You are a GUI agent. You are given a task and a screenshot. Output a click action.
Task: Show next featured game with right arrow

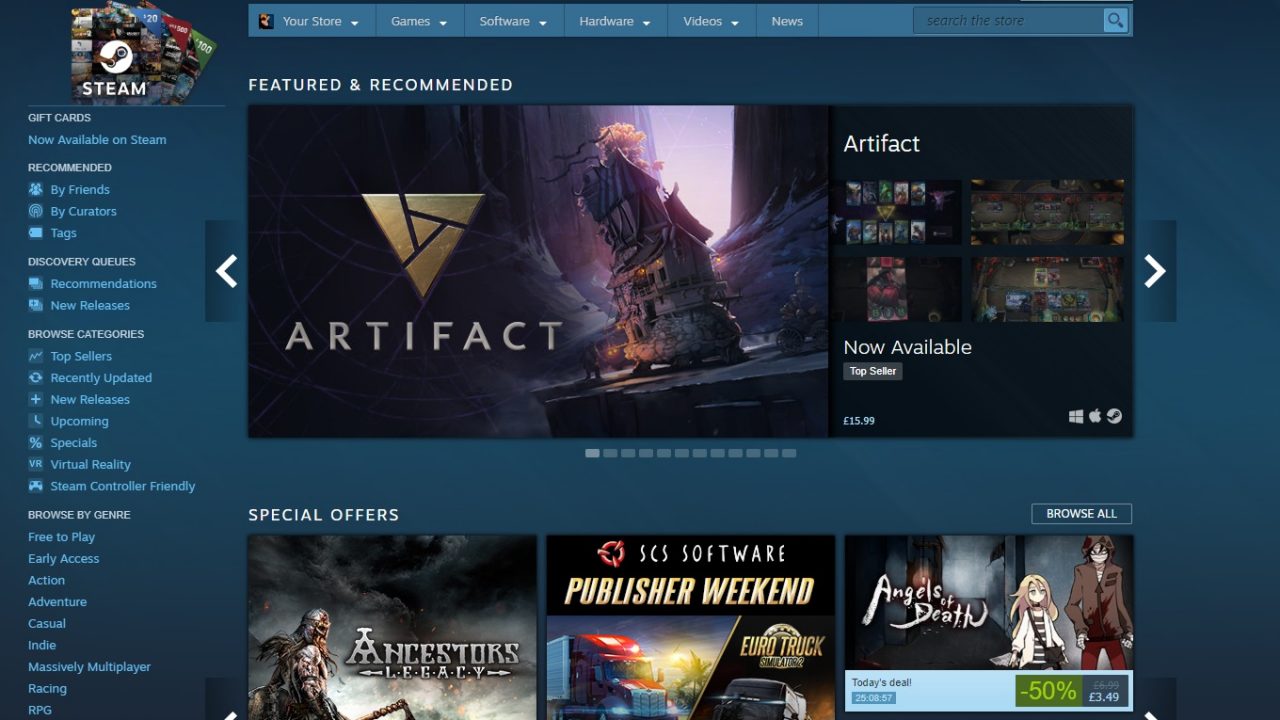1155,271
